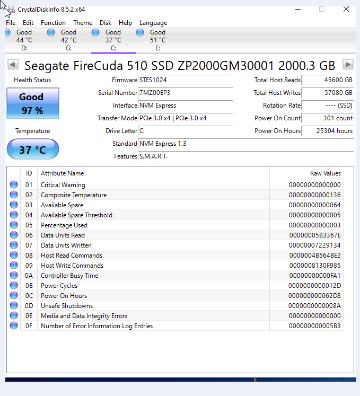Select the Composite Temperature attribute name
Viewport: 360px width, 396px height.
pyautogui.click(x=74, y=195)
